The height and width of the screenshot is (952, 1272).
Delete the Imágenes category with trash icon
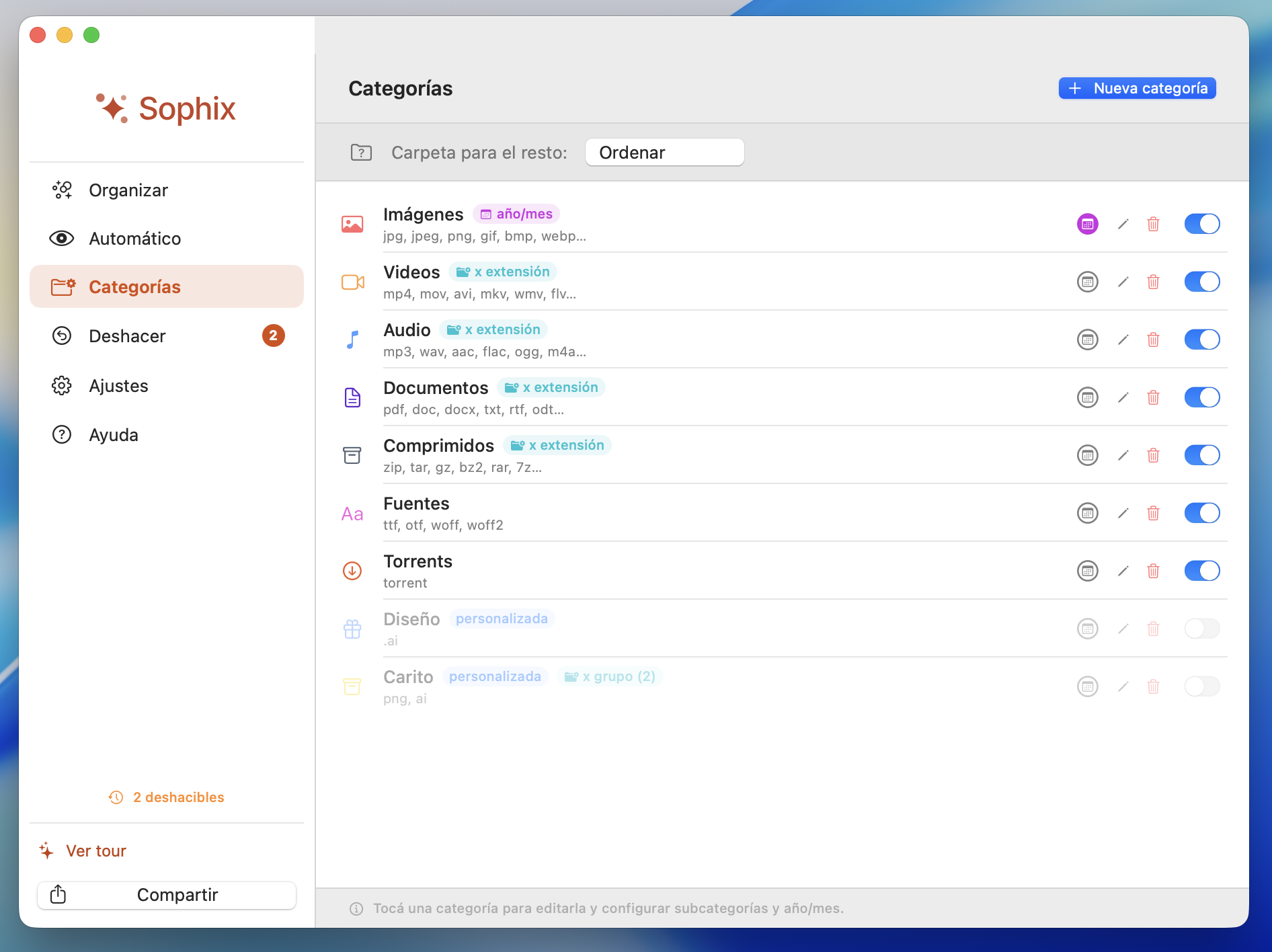click(x=1153, y=224)
